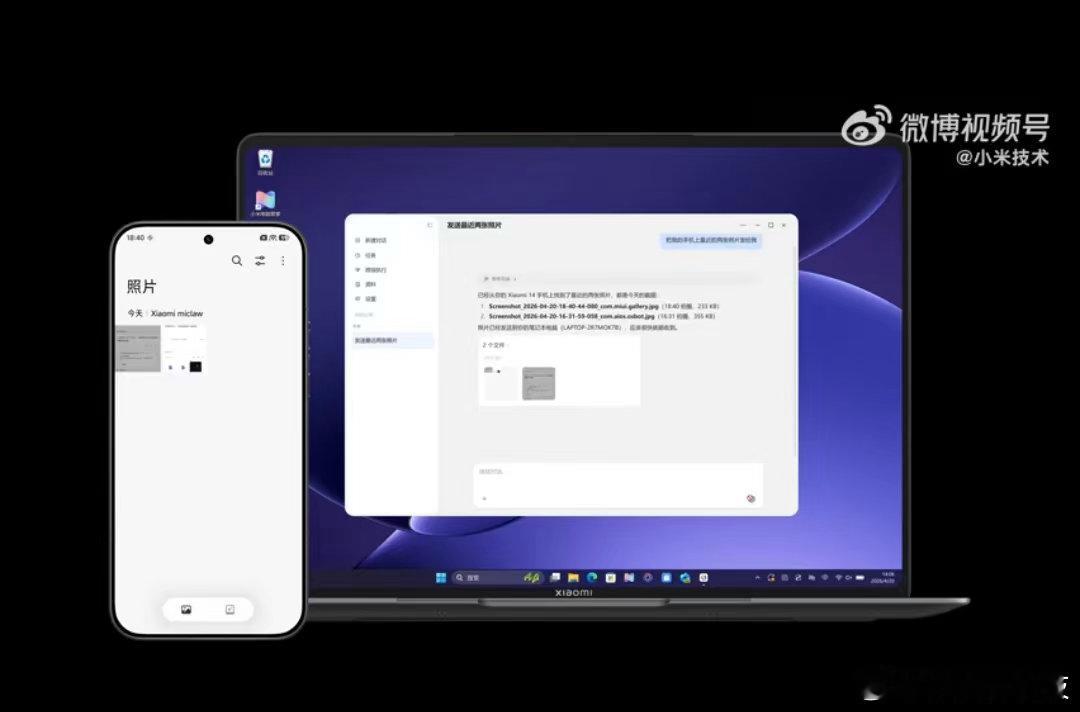
Task: Tap the filter sliders icon on phone
Action: coord(260,261)
